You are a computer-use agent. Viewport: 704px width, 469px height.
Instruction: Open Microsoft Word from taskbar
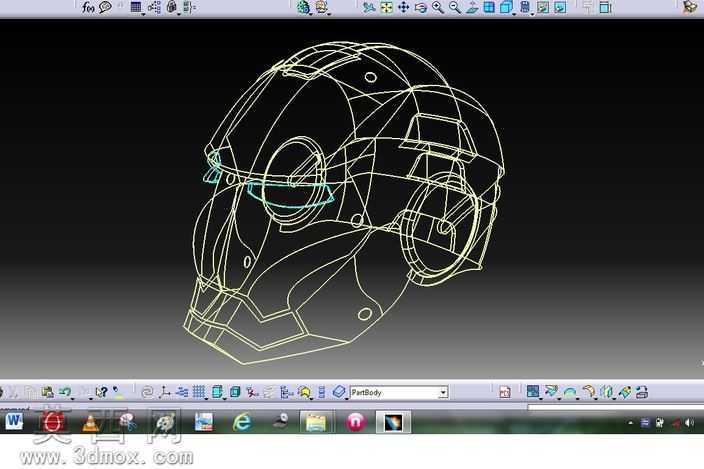pos(14,421)
